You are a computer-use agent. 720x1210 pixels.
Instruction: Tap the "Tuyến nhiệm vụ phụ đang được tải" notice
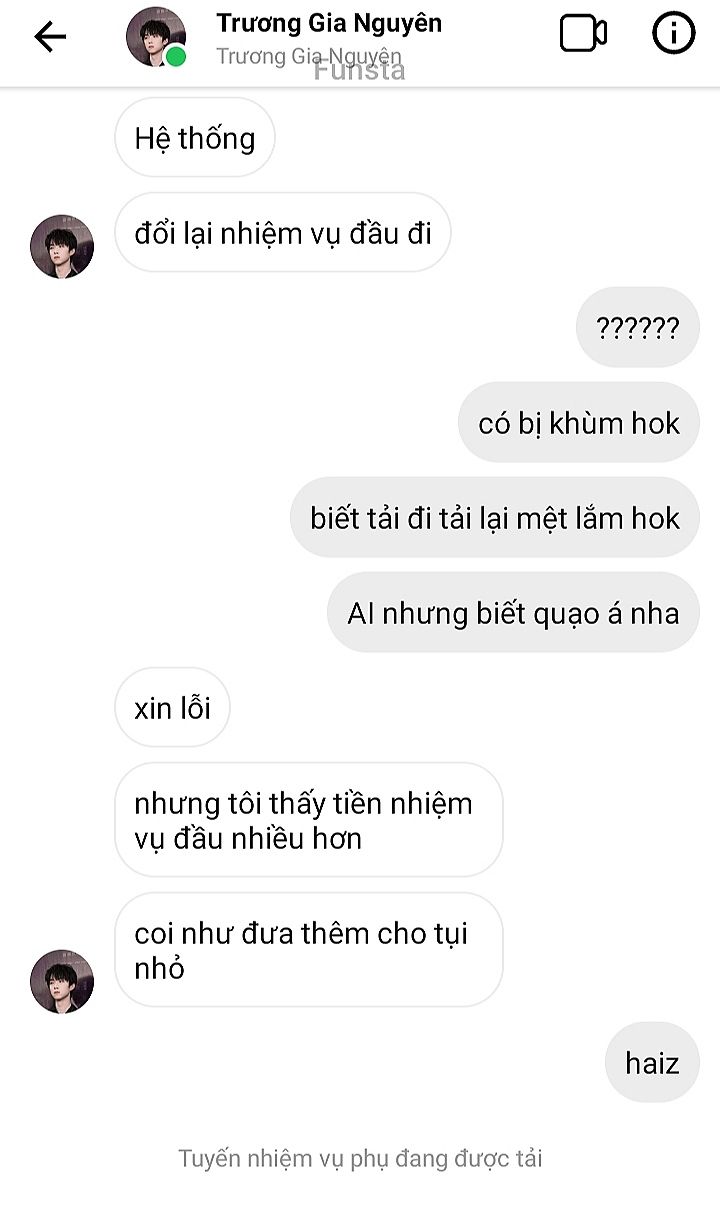pyautogui.click(x=360, y=1159)
